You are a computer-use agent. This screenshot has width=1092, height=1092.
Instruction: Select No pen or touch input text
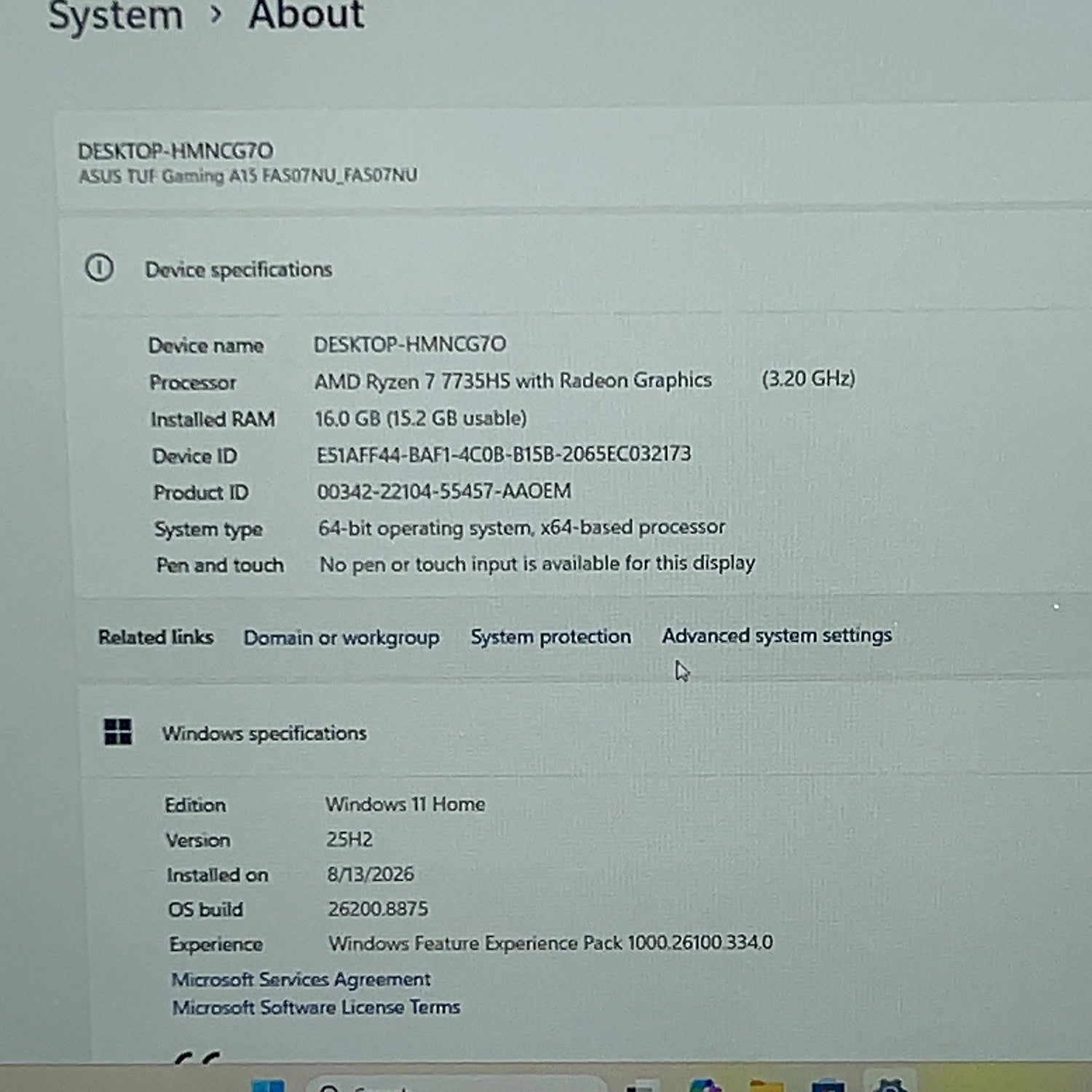pyautogui.click(x=537, y=563)
